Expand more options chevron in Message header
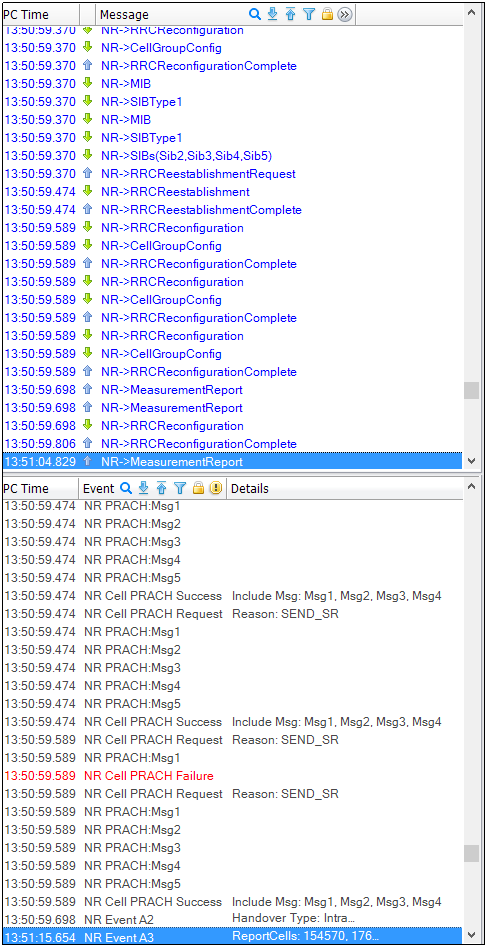 345,15
